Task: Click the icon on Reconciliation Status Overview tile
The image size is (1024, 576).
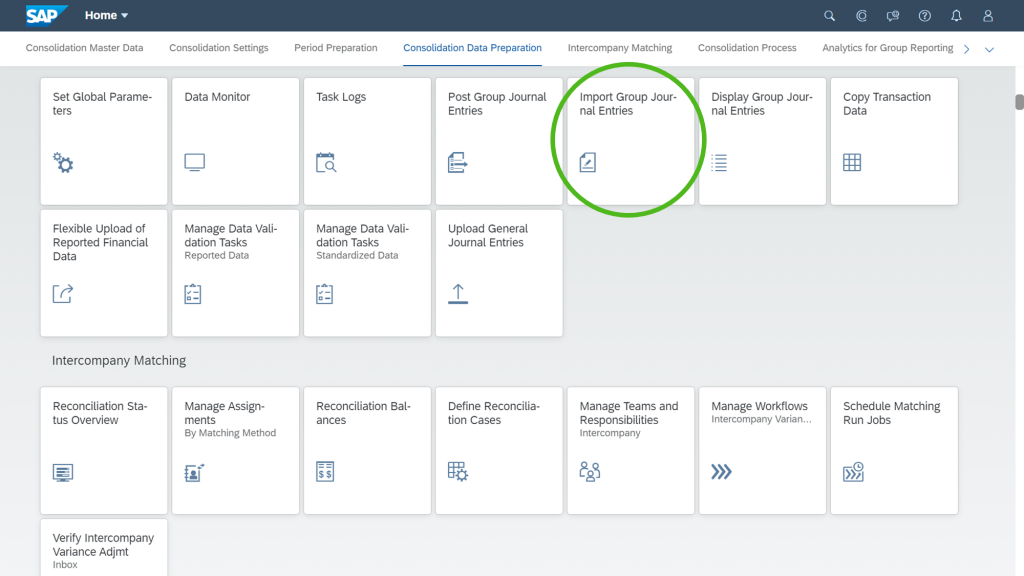Action: coord(63,472)
